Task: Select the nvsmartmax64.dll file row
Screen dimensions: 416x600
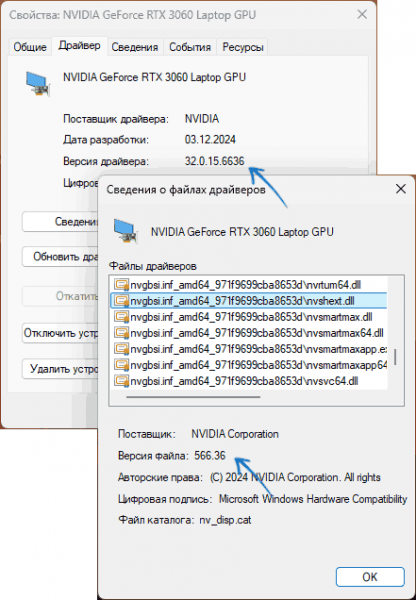Action: 248,333
